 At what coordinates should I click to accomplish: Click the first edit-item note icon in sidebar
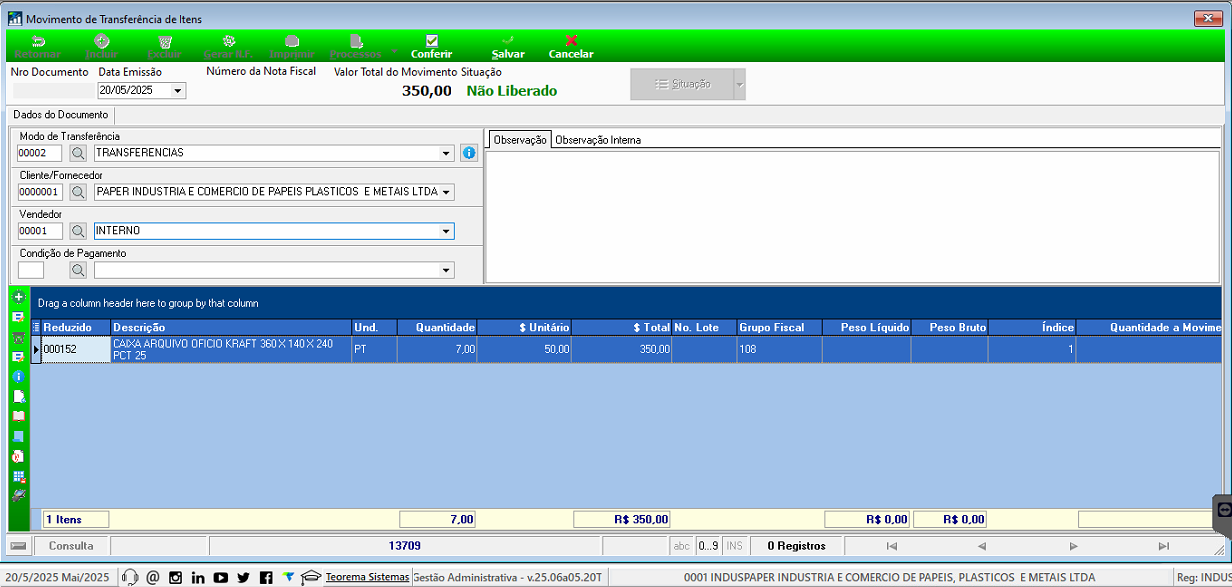point(18,317)
